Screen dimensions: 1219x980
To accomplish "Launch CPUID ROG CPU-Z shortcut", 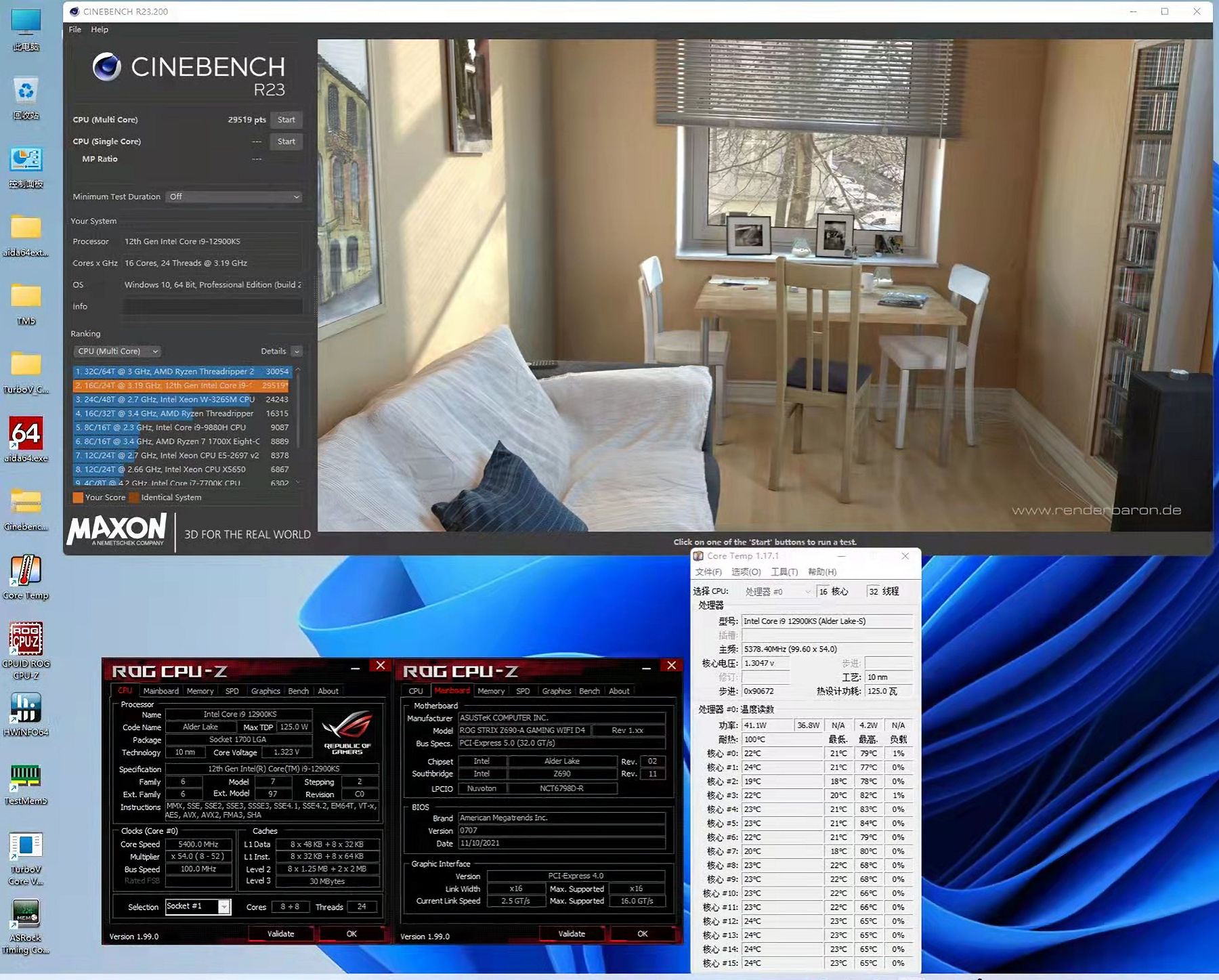I will coord(26,651).
